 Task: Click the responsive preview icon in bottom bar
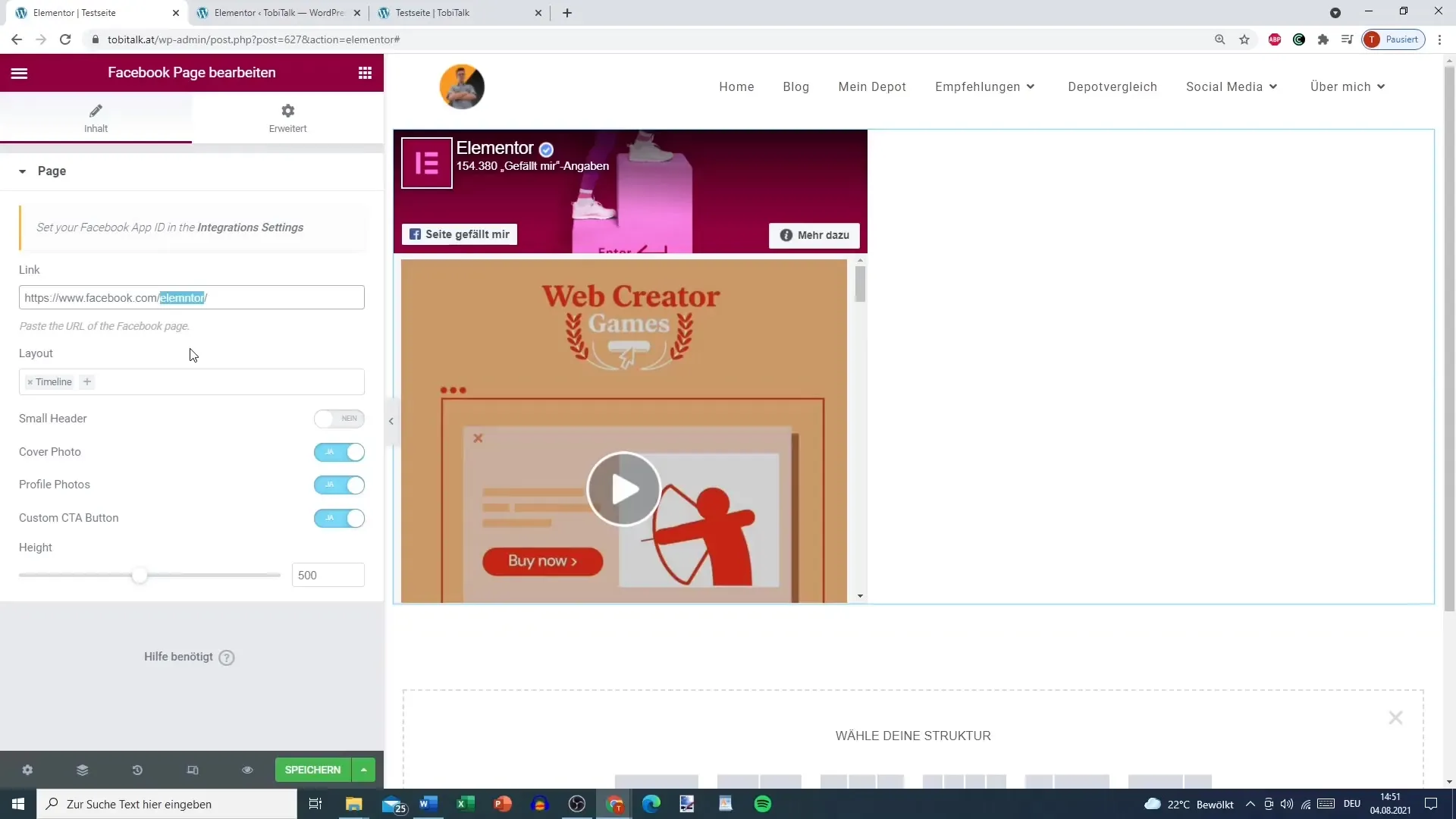click(193, 770)
